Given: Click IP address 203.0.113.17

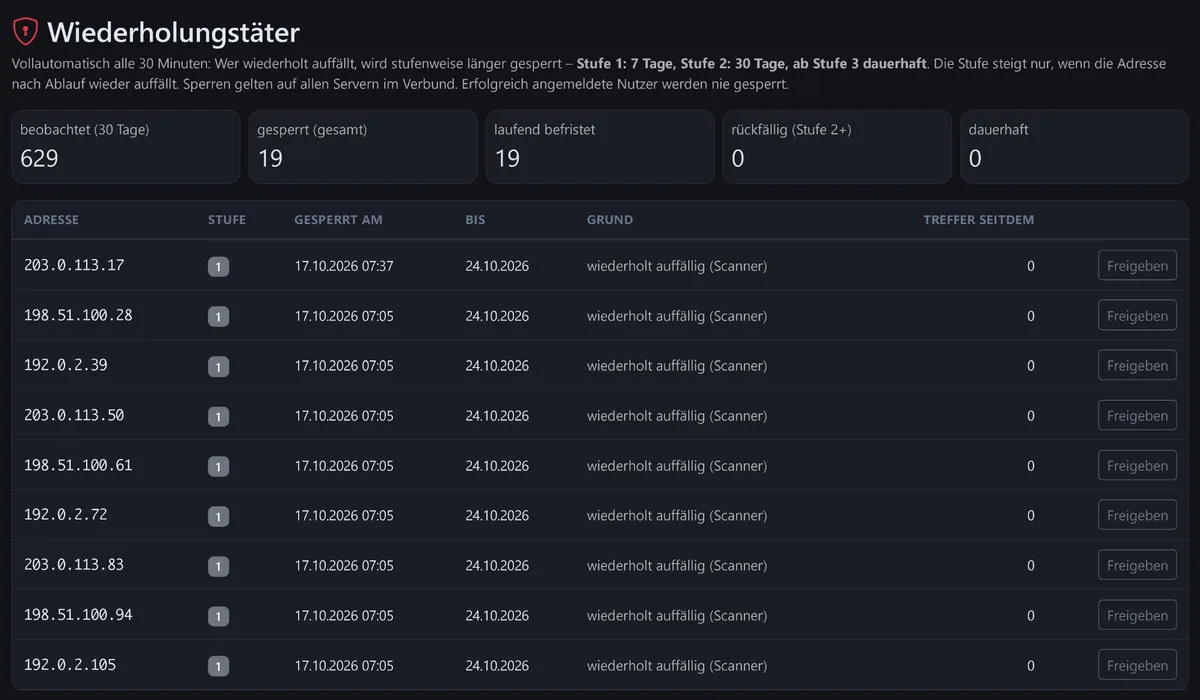Looking at the screenshot, I should point(74,265).
